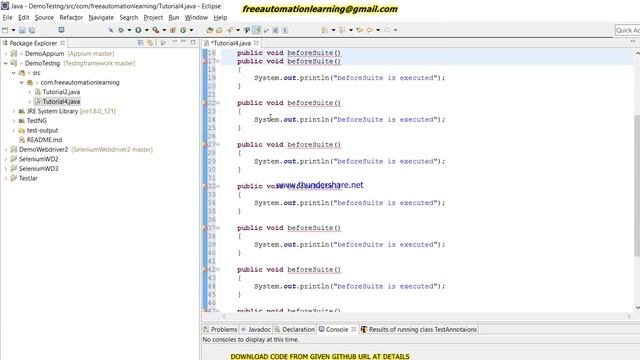Click the green Run button icon

click(x=138, y=30)
